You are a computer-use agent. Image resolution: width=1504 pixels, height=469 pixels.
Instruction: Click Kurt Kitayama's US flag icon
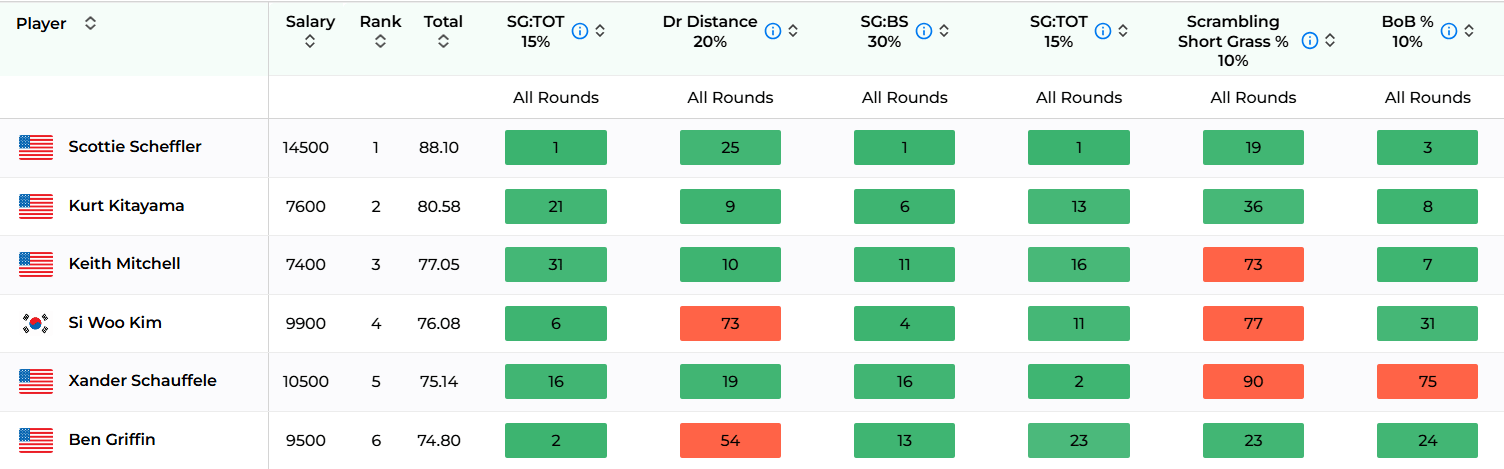36,206
